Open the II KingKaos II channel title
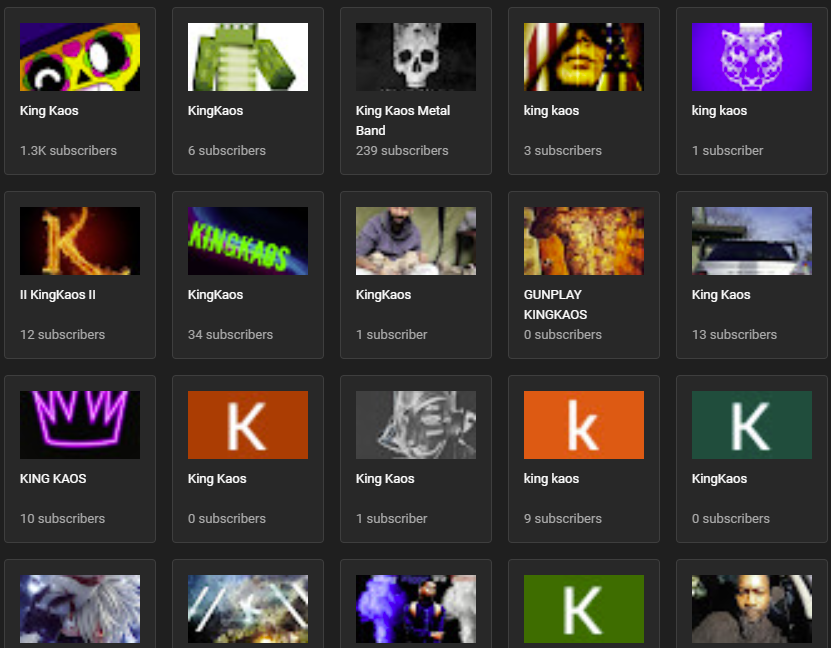Image resolution: width=831 pixels, height=648 pixels. click(x=58, y=295)
